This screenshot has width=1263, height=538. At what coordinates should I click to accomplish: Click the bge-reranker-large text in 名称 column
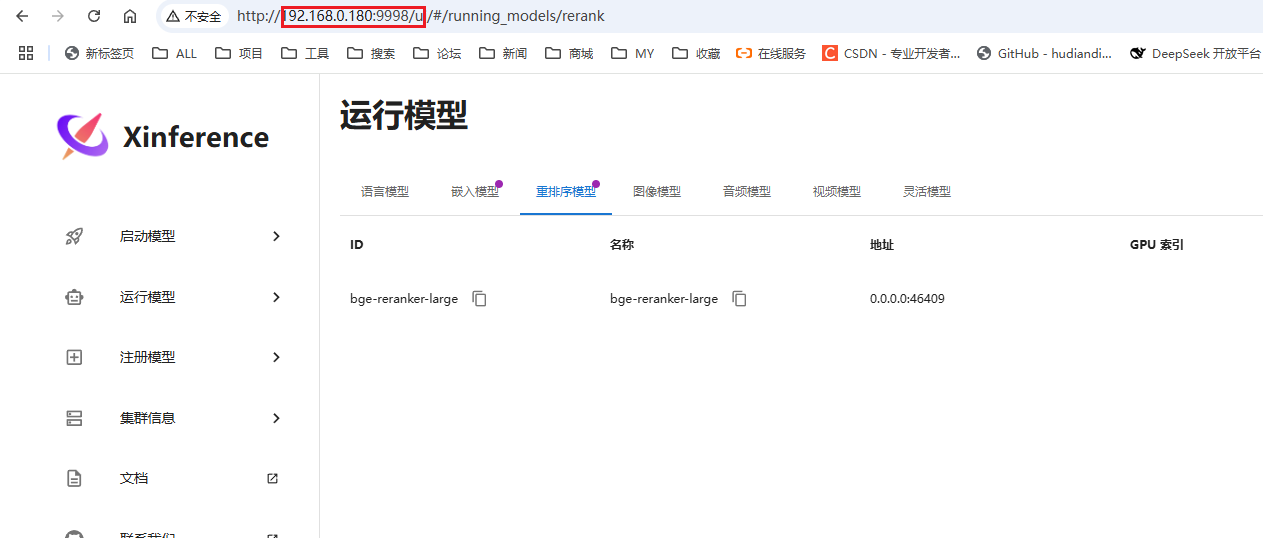[664, 299]
